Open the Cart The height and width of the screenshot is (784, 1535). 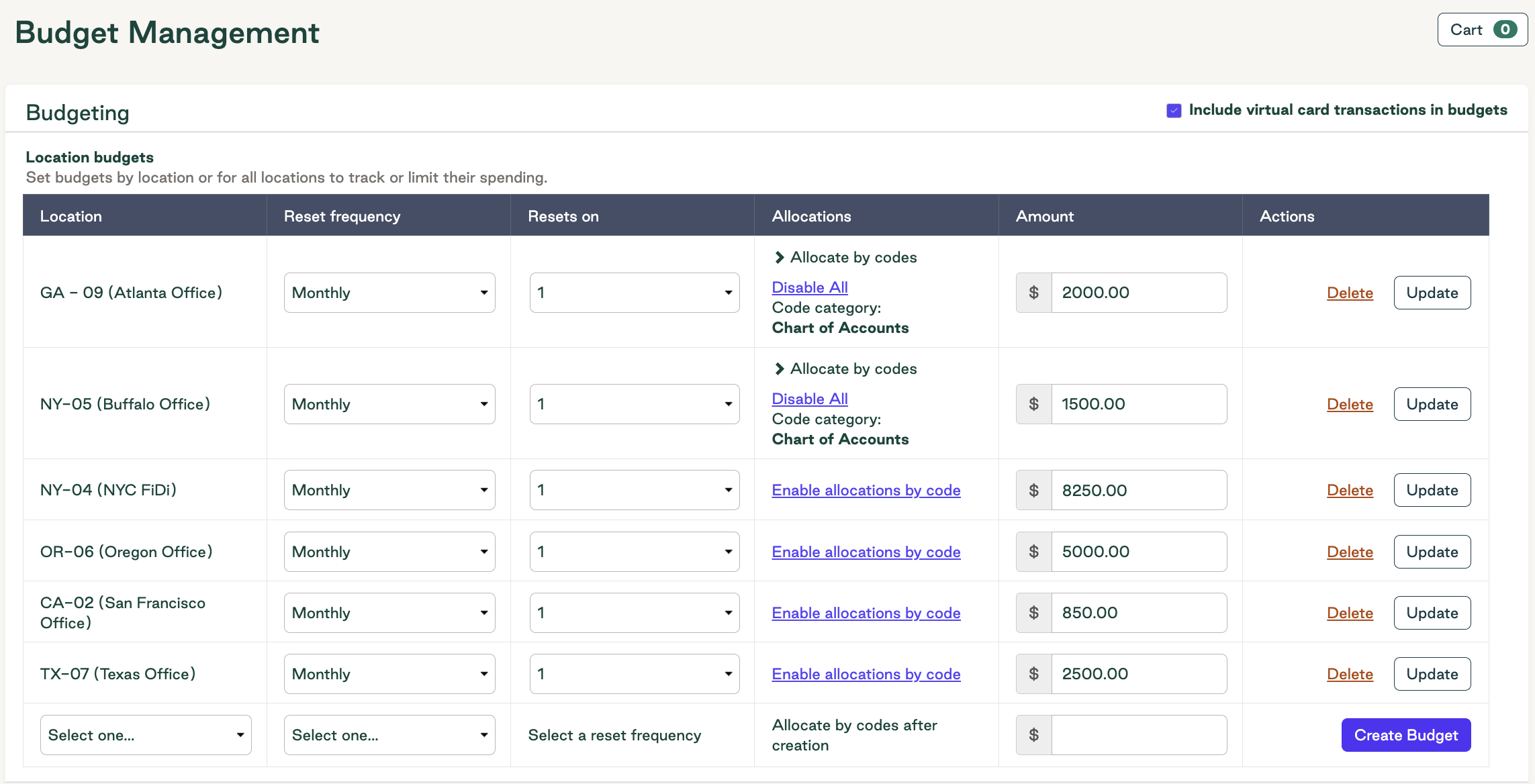pos(1482,30)
